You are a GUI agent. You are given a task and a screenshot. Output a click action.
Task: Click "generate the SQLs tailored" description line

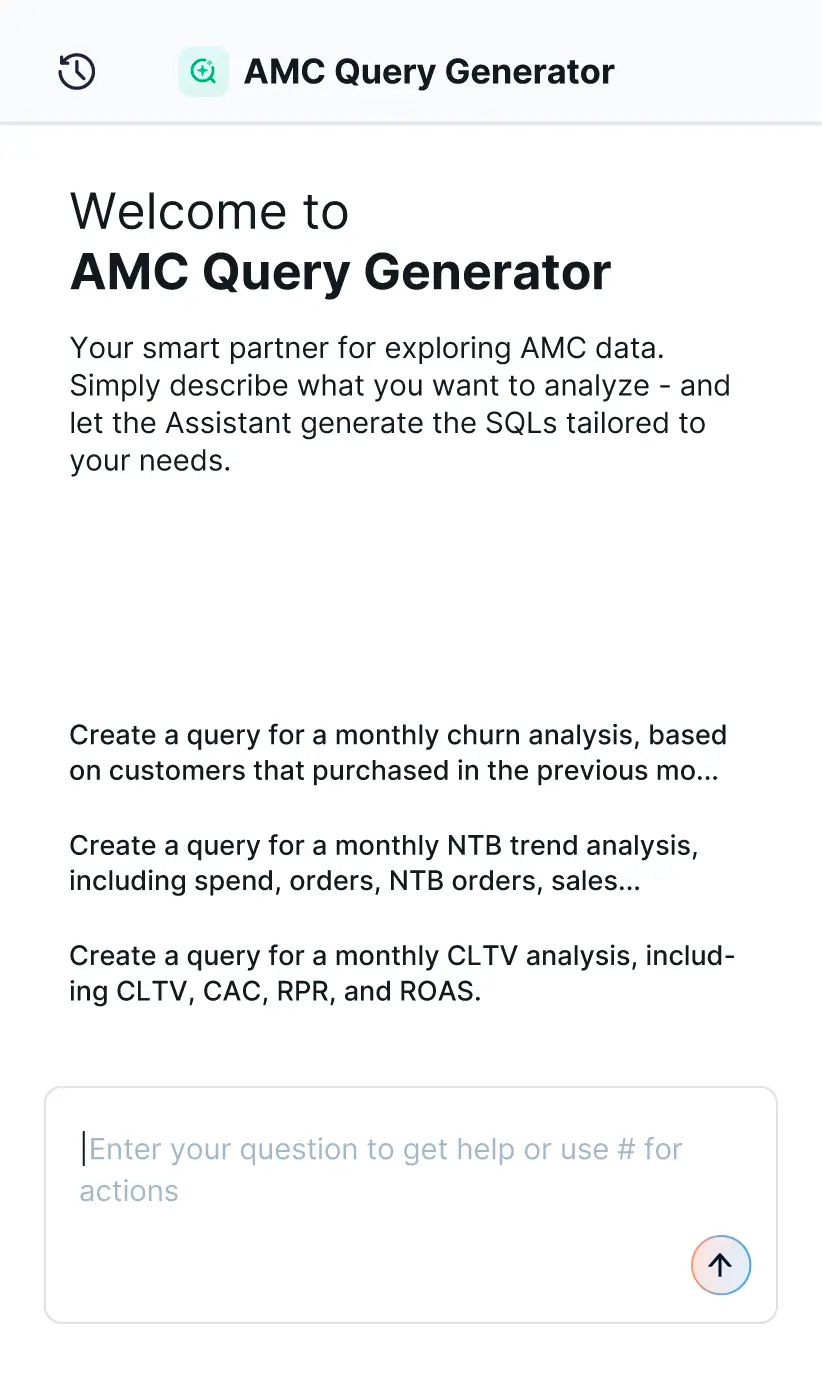pyautogui.click(x=387, y=423)
